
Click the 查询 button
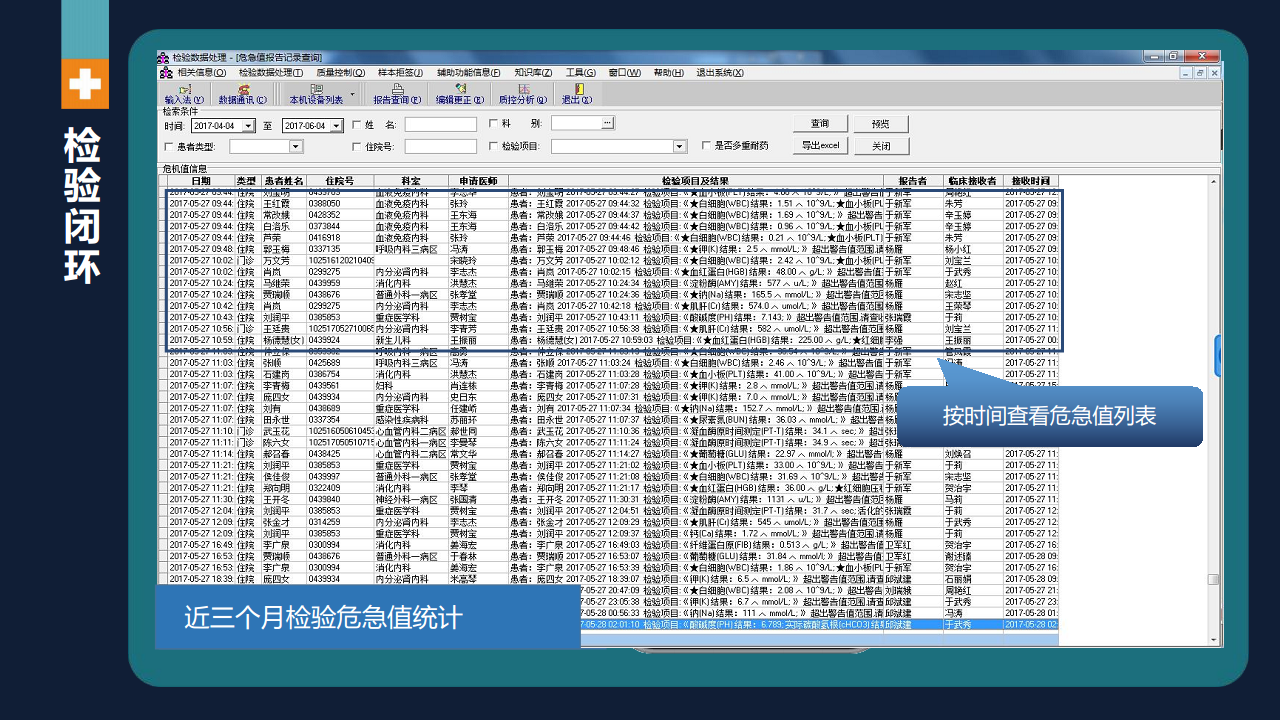coord(820,124)
